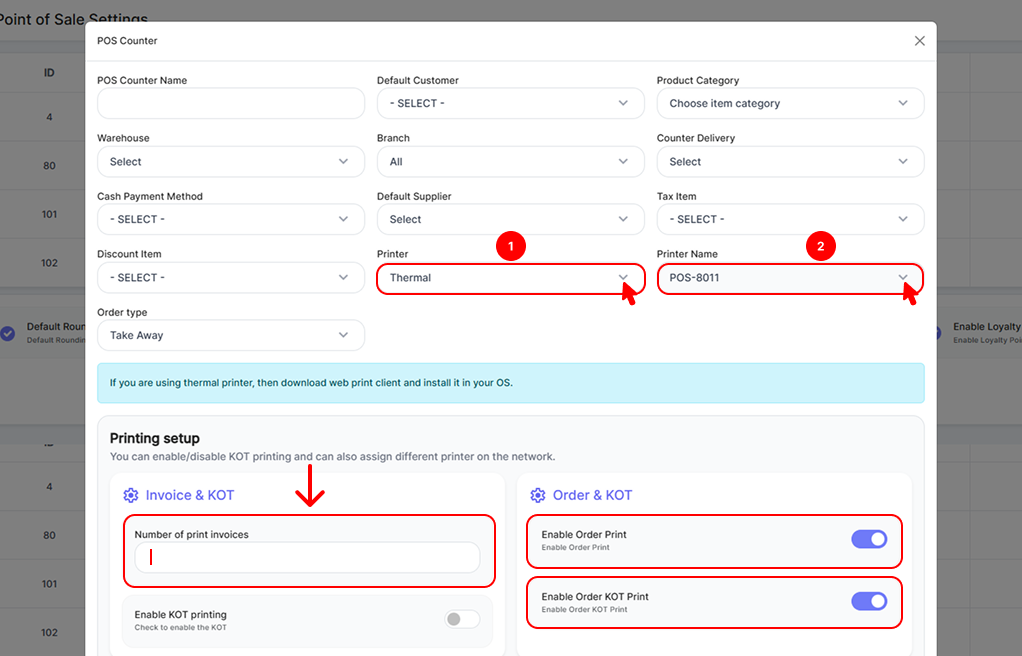Click the POS Counter Name field
The width and height of the screenshot is (1022, 656).
coord(230,104)
